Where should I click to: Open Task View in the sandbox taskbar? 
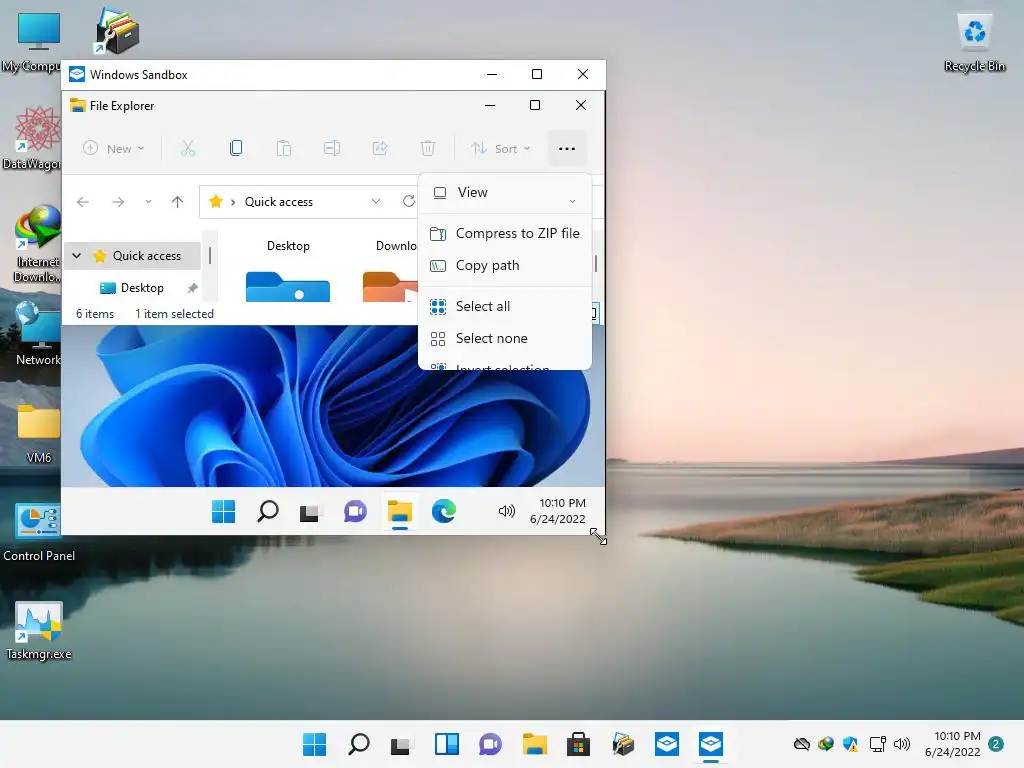click(309, 512)
